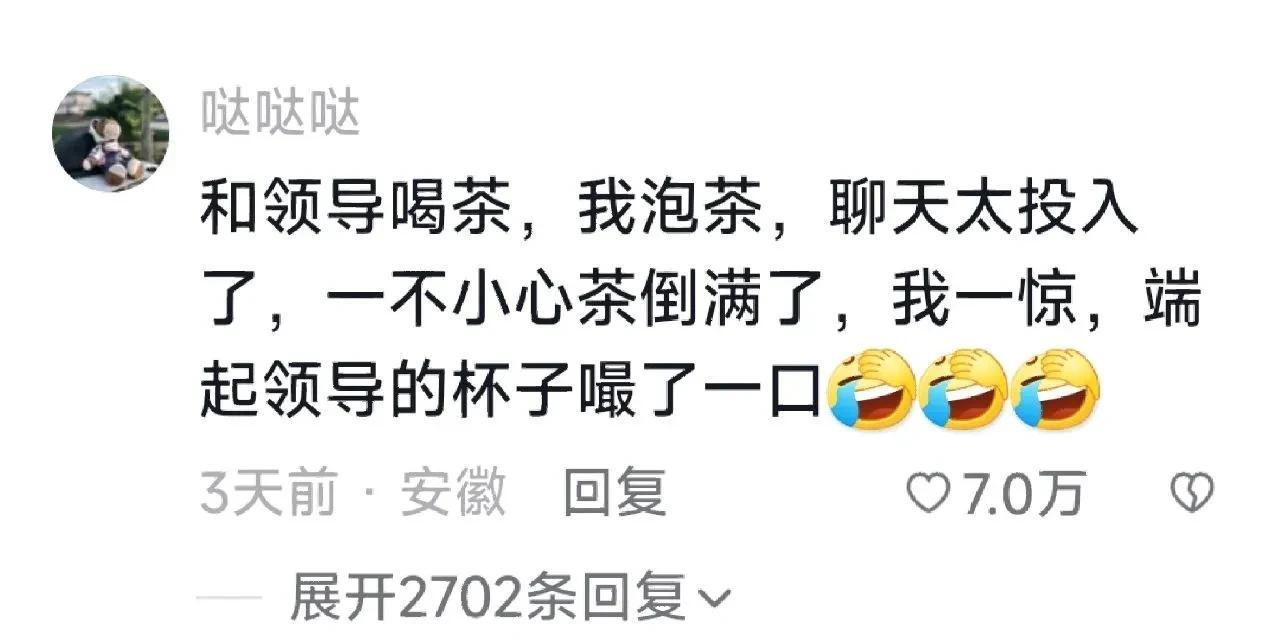Viewport: 1280px width, 640px height.
Task: Expand the 展开2702条回复 thread
Action: (510, 598)
